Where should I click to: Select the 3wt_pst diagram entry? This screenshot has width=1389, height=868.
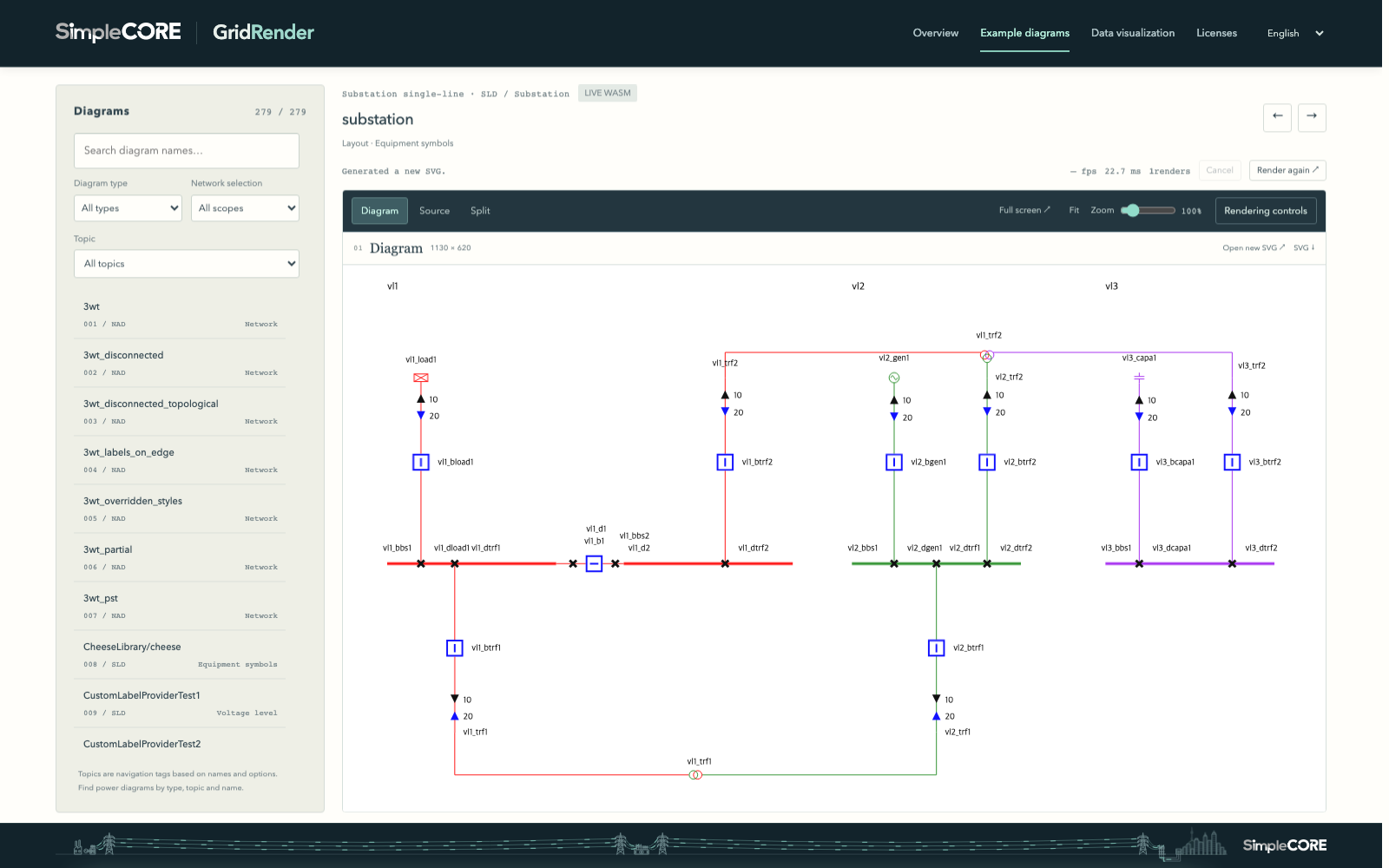click(181, 606)
